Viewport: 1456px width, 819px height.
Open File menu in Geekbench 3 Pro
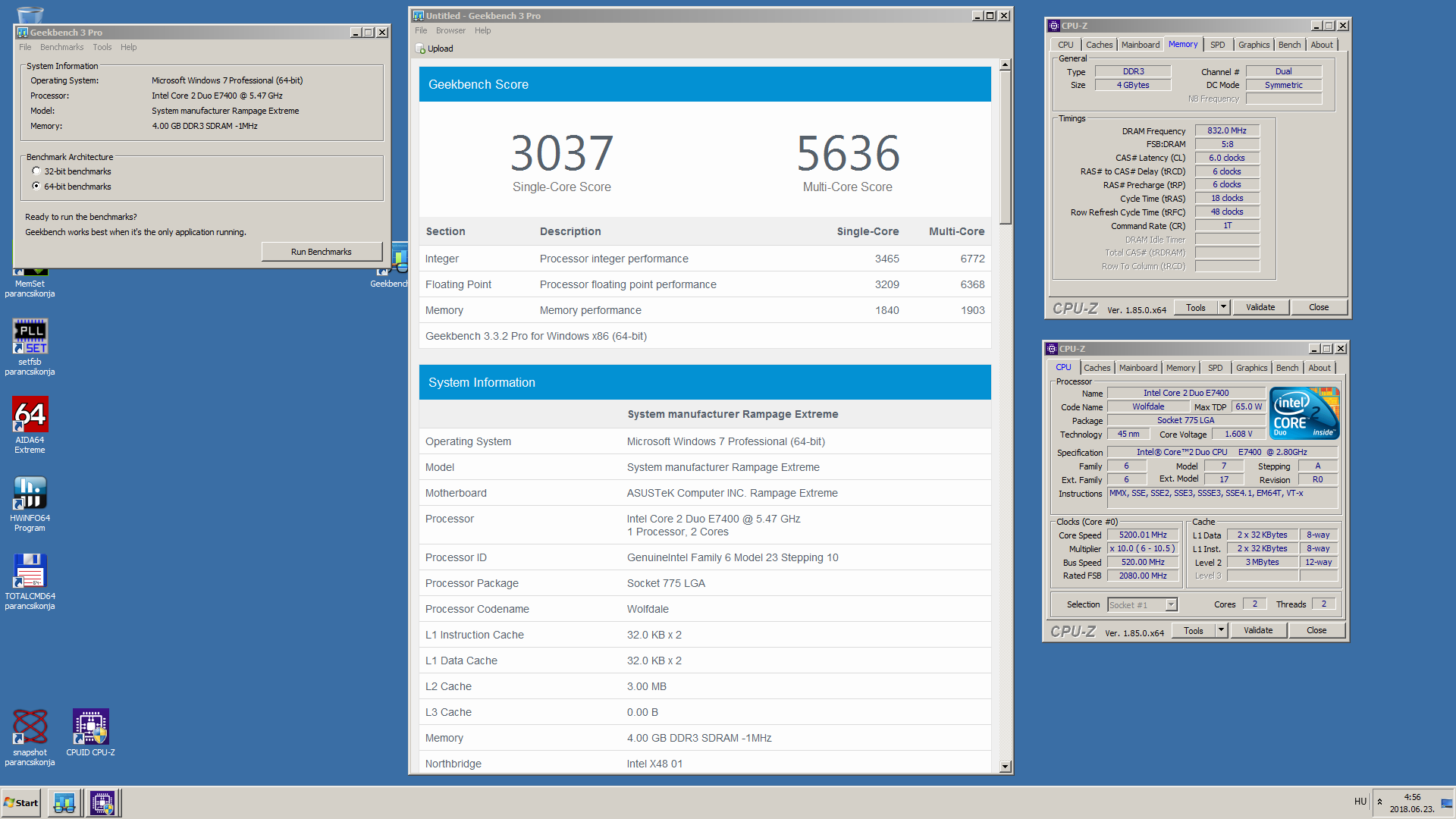point(25,47)
